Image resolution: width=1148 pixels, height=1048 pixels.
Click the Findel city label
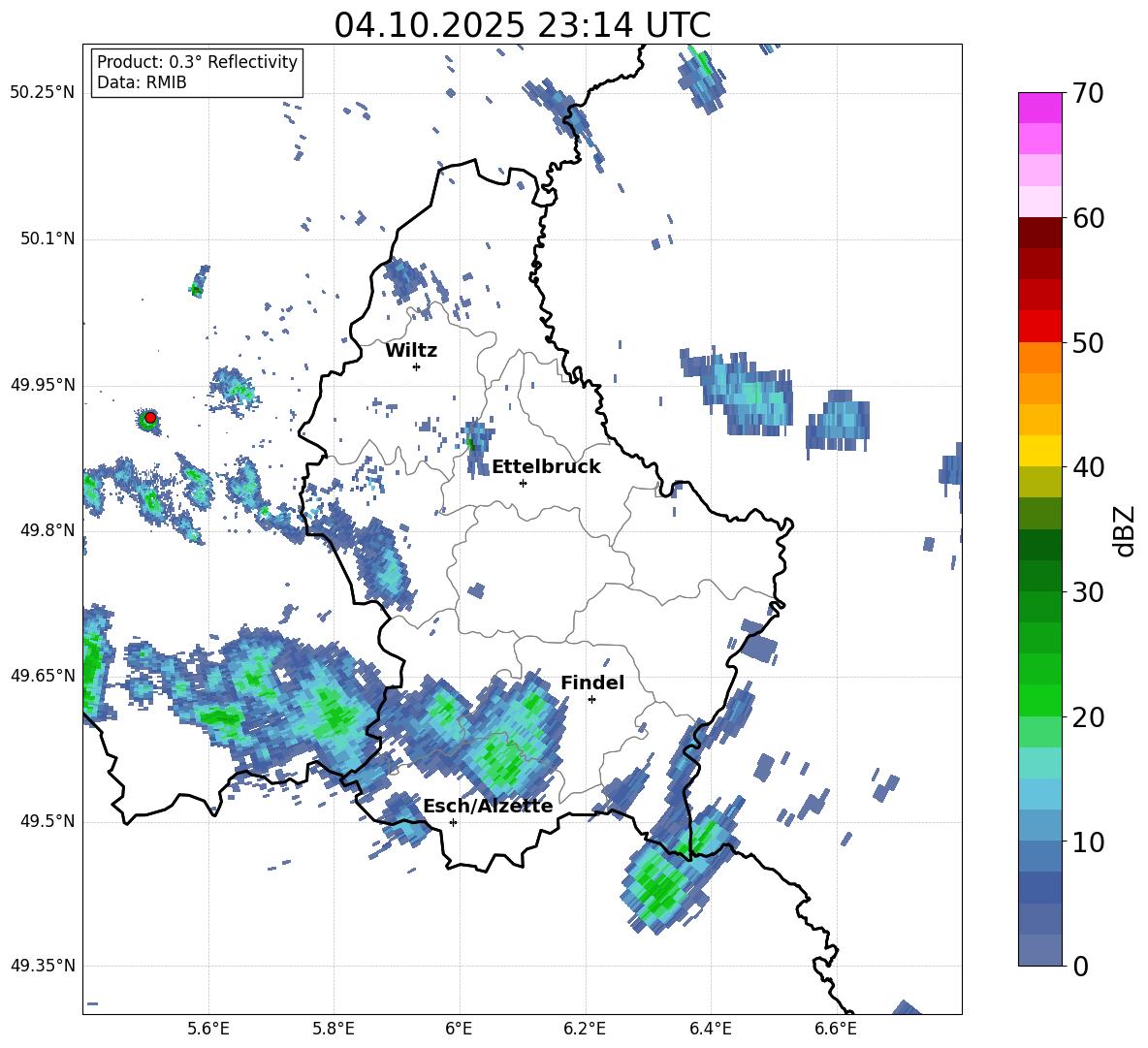[592, 683]
